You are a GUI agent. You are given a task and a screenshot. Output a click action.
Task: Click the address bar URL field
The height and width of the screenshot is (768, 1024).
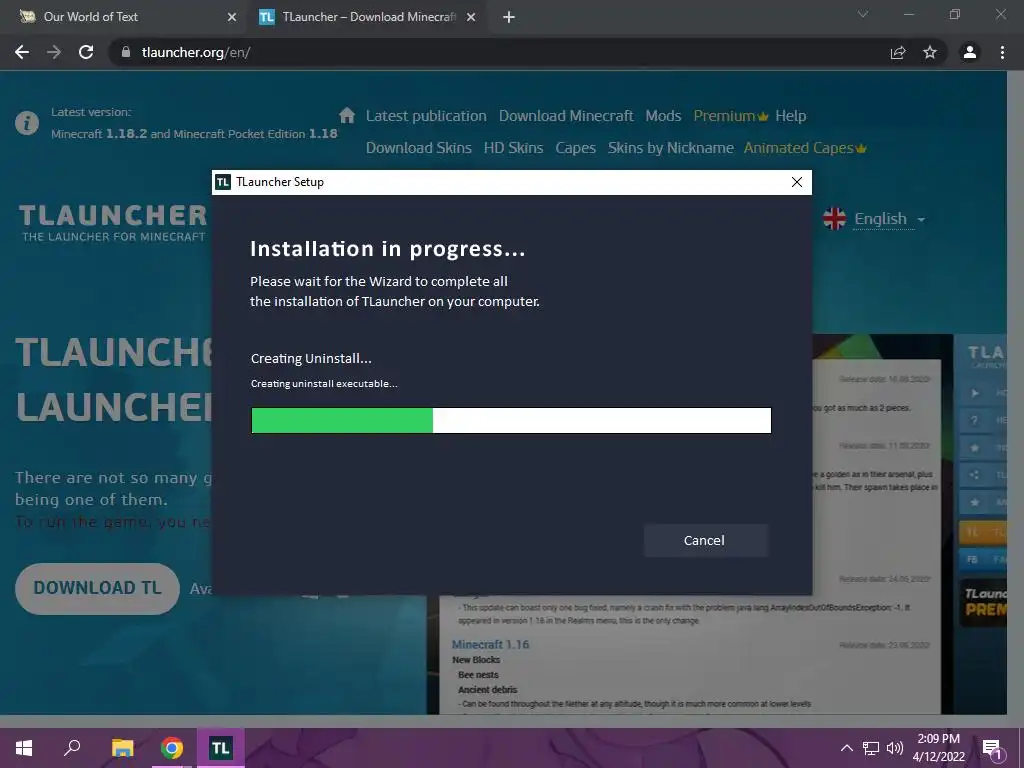tap(496, 52)
